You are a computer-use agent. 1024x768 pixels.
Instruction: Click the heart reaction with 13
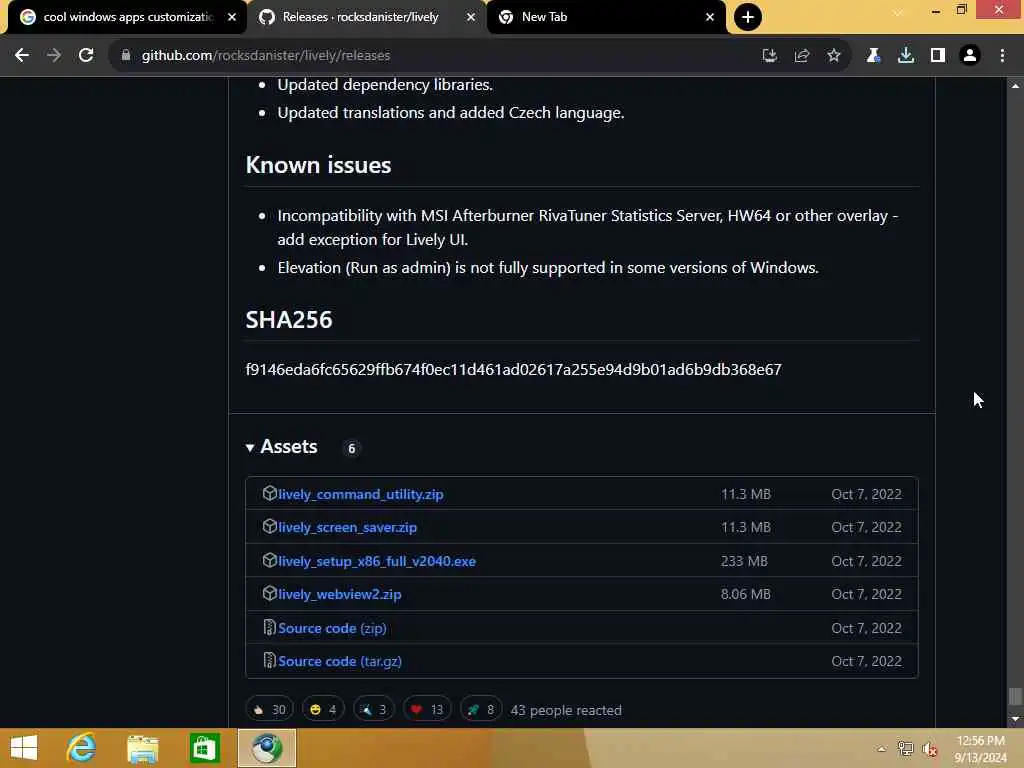[x=427, y=710]
